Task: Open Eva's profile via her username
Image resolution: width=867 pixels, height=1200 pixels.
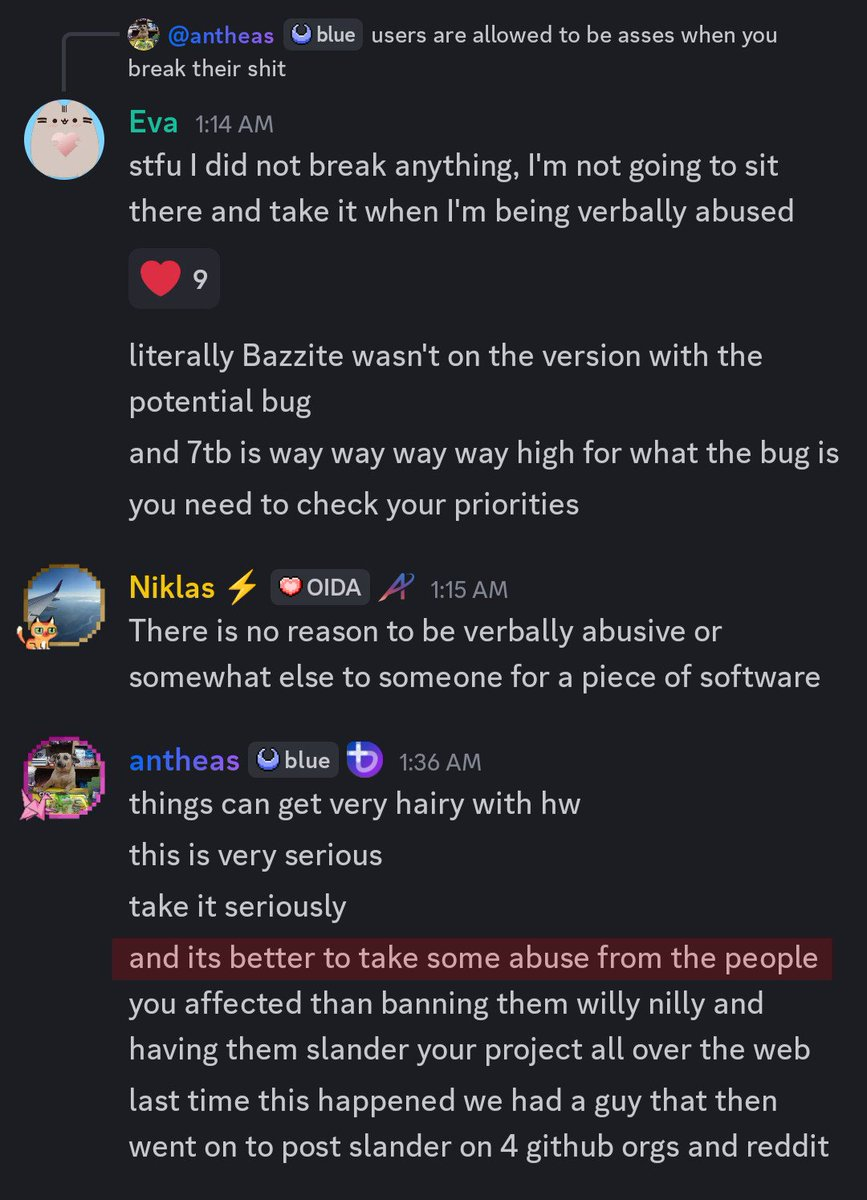Action: 154,123
